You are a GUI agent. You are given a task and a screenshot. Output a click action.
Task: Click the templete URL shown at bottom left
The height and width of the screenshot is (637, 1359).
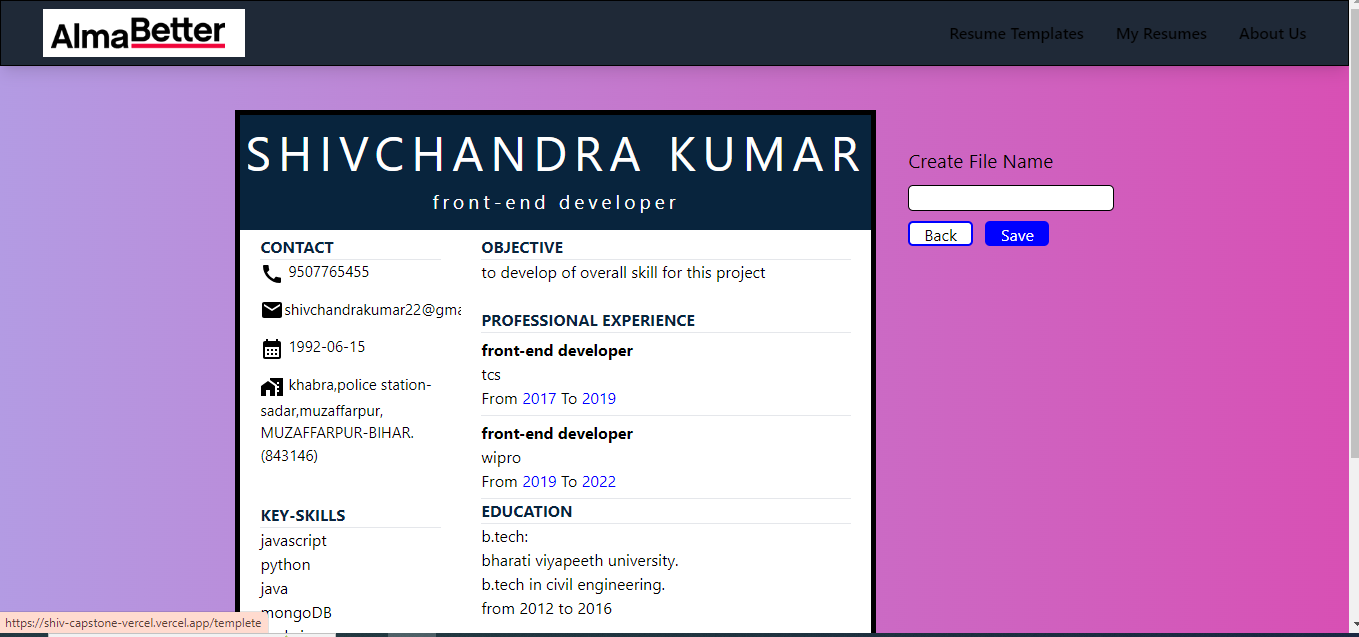point(133,622)
